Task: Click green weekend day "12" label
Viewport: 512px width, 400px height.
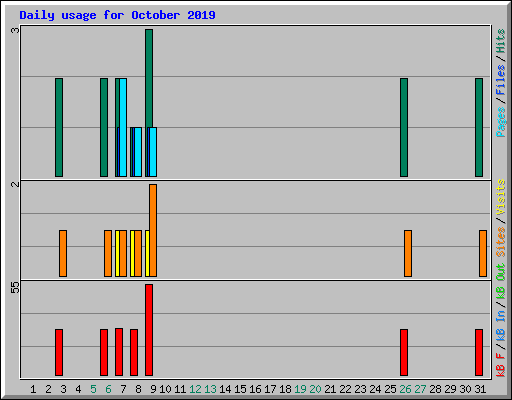Action: [195, 389]
